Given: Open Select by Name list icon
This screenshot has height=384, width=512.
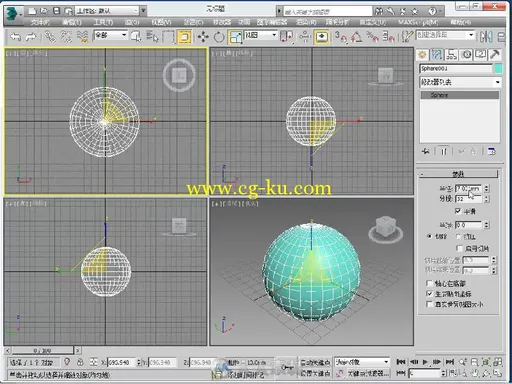Looking at the screenshot, I should click(152, 37).
